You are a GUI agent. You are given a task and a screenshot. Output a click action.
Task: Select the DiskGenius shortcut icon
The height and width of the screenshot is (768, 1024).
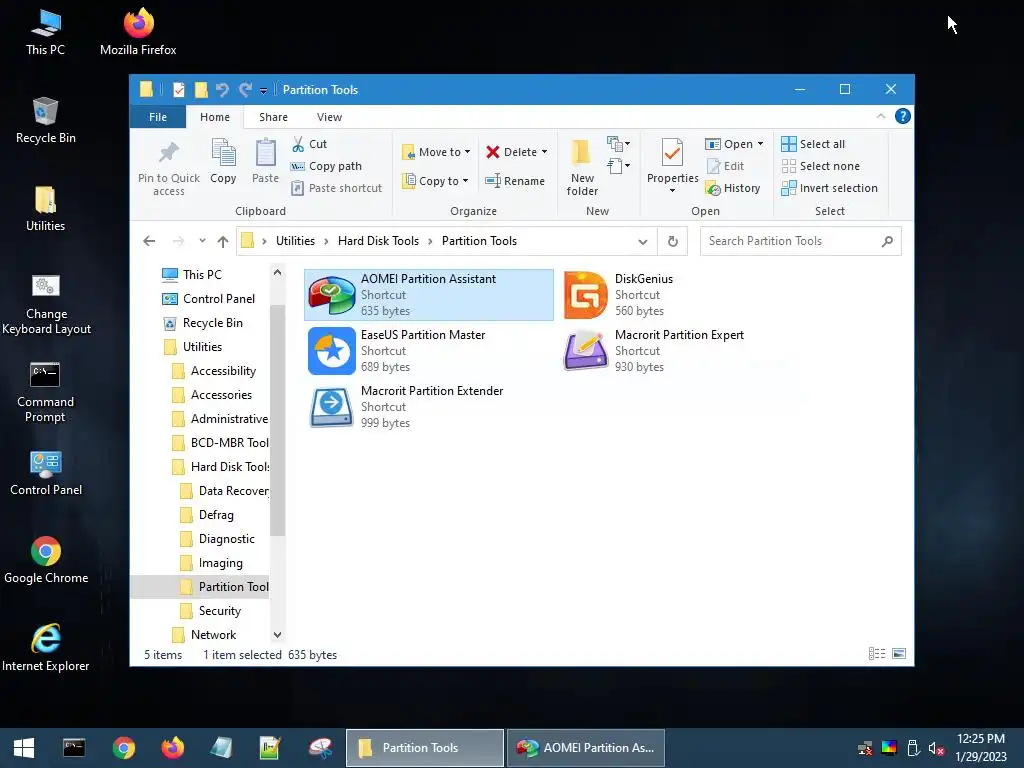[x=585, y=295]
